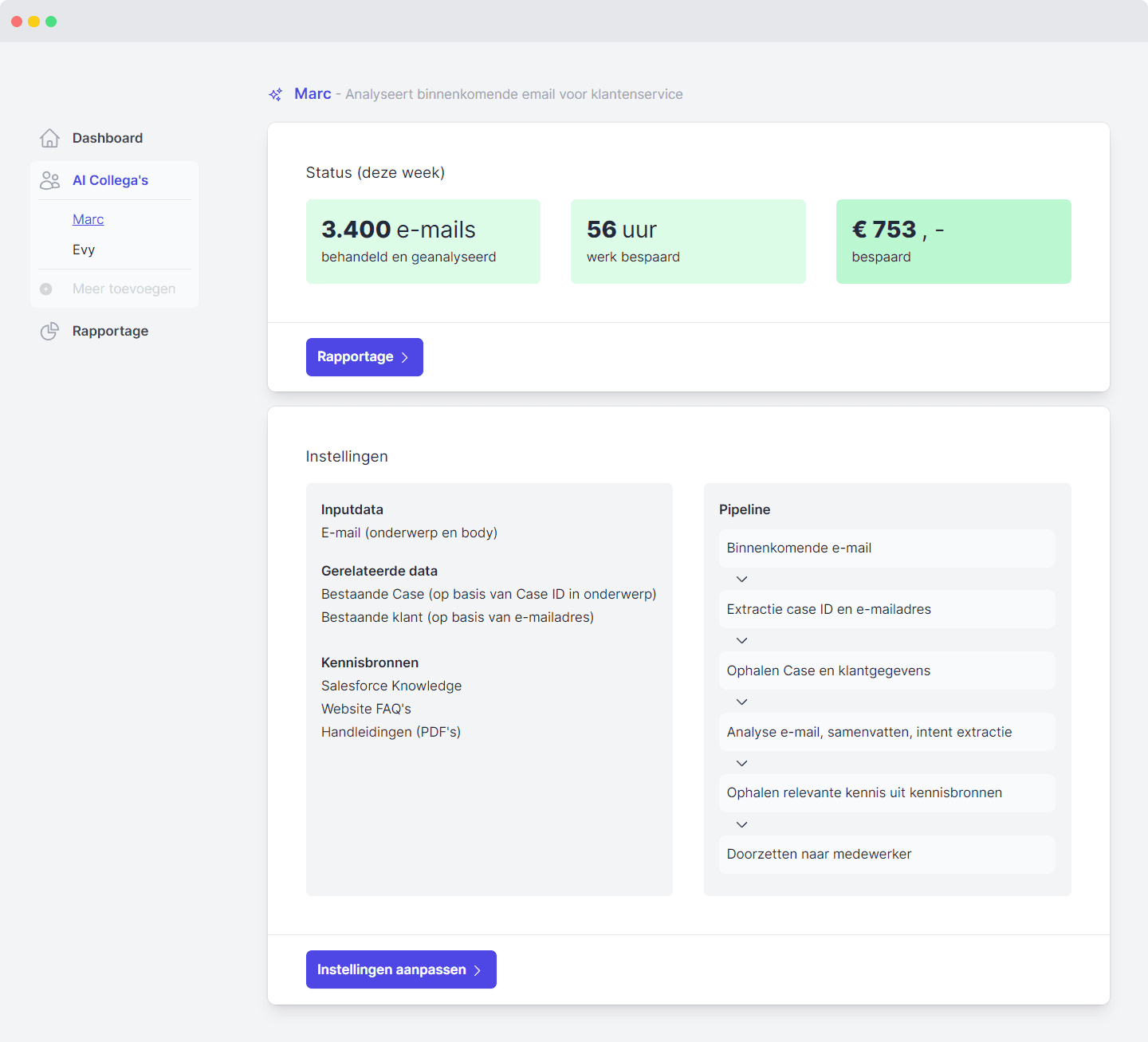Image resolution: width=1148 pixels, height=1042 pixels.
Task: Select Ophalen relevante kennis uit kennisbronnen step
Action: pyautogui.click(x=887, y=793)
